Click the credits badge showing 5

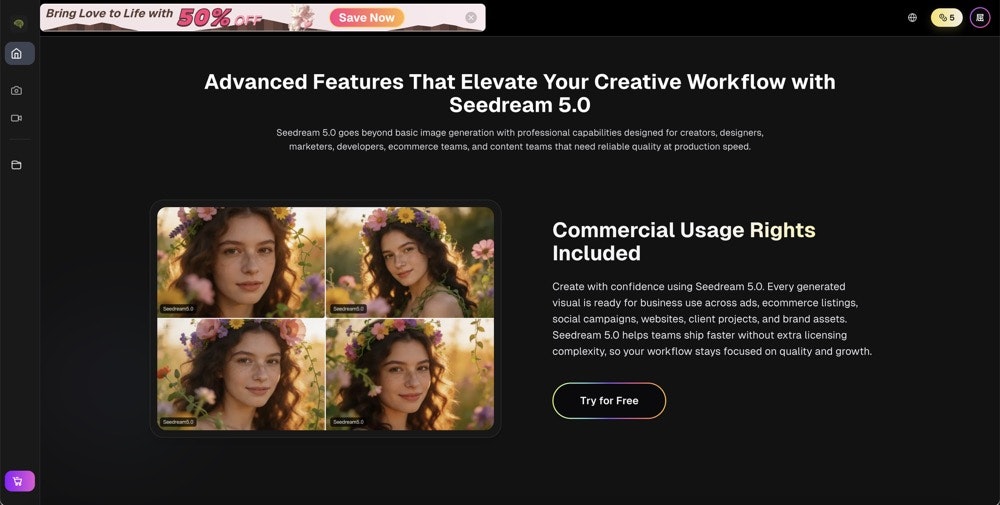pyautogui.click(x=946, y=18)
